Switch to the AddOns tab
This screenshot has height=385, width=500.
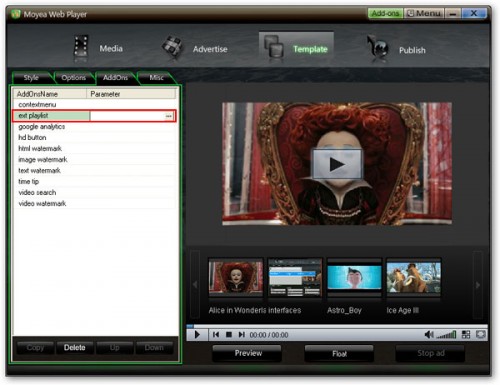(x=115, y=78)
